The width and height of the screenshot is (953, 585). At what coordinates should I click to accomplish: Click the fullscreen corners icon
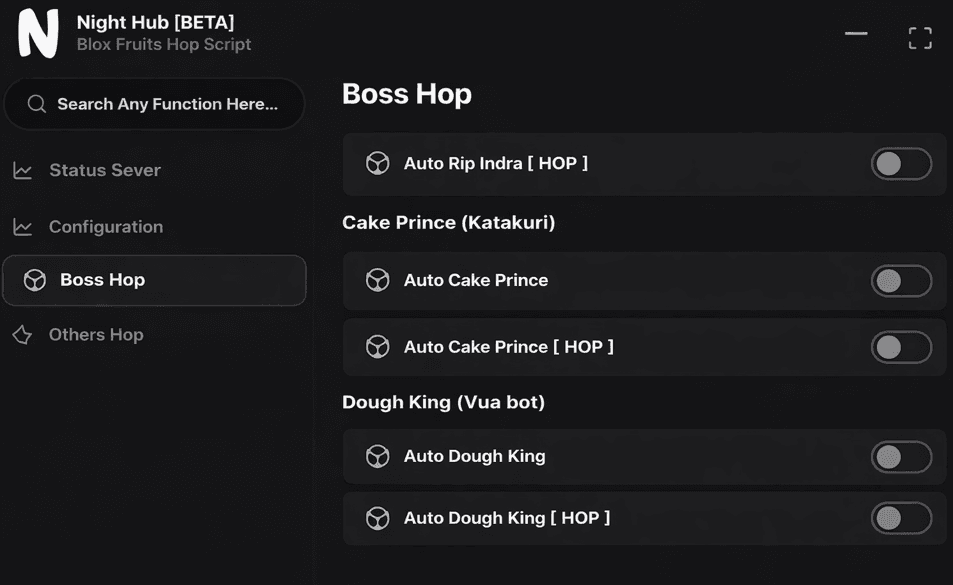(920, 38)
